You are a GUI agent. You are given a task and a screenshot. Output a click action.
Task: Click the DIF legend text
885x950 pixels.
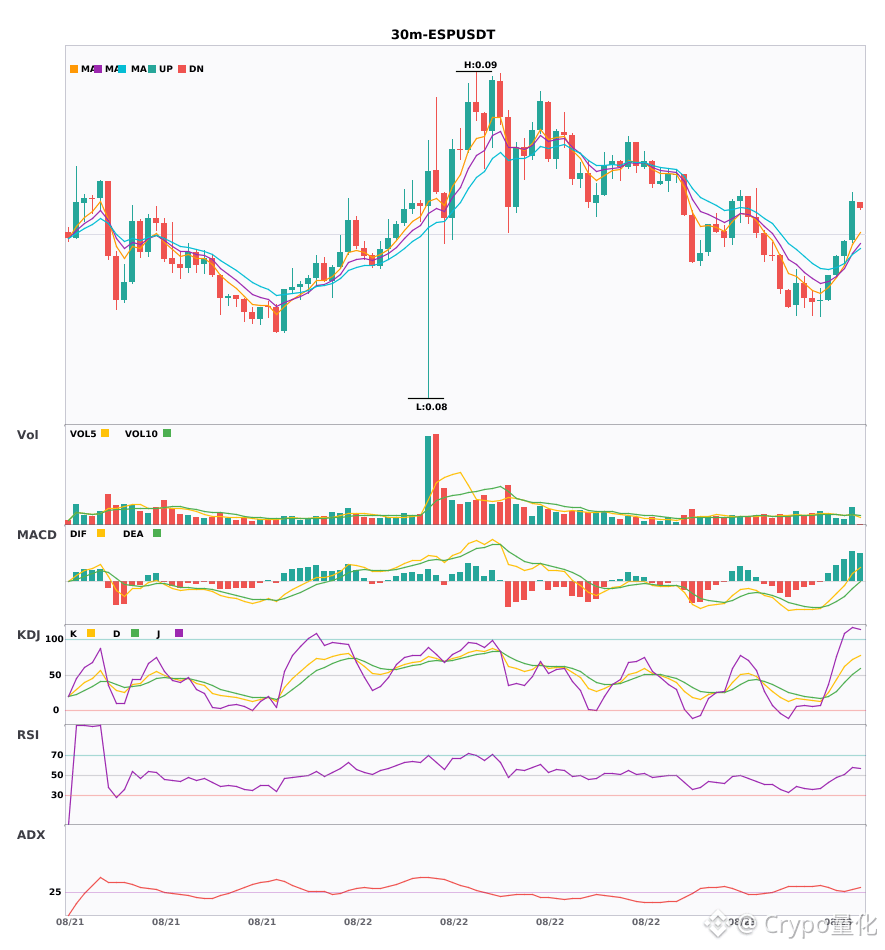[78, 534]
